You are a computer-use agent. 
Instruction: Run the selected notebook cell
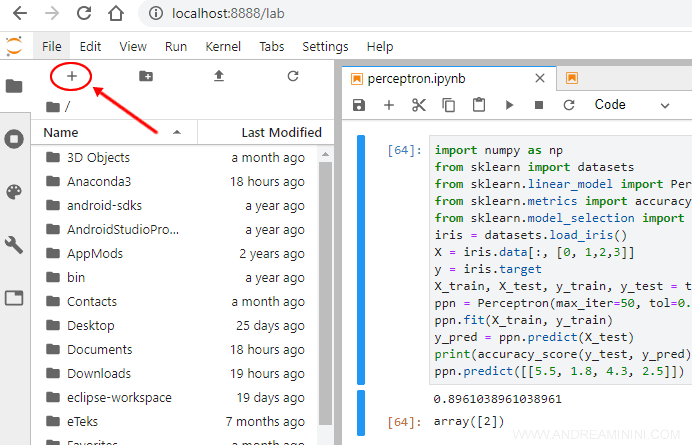click(509, 105)
